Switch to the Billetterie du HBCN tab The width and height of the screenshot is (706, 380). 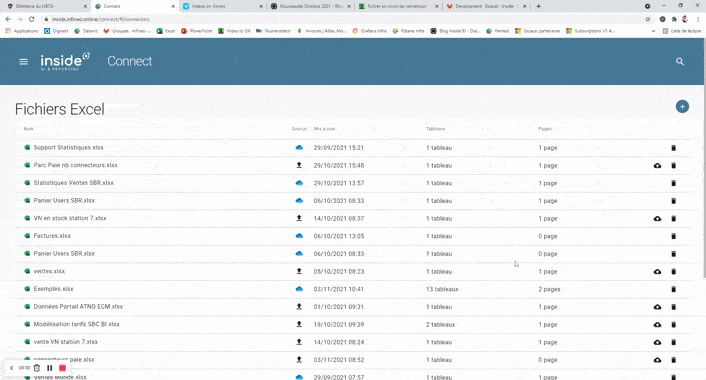point(47,6)
